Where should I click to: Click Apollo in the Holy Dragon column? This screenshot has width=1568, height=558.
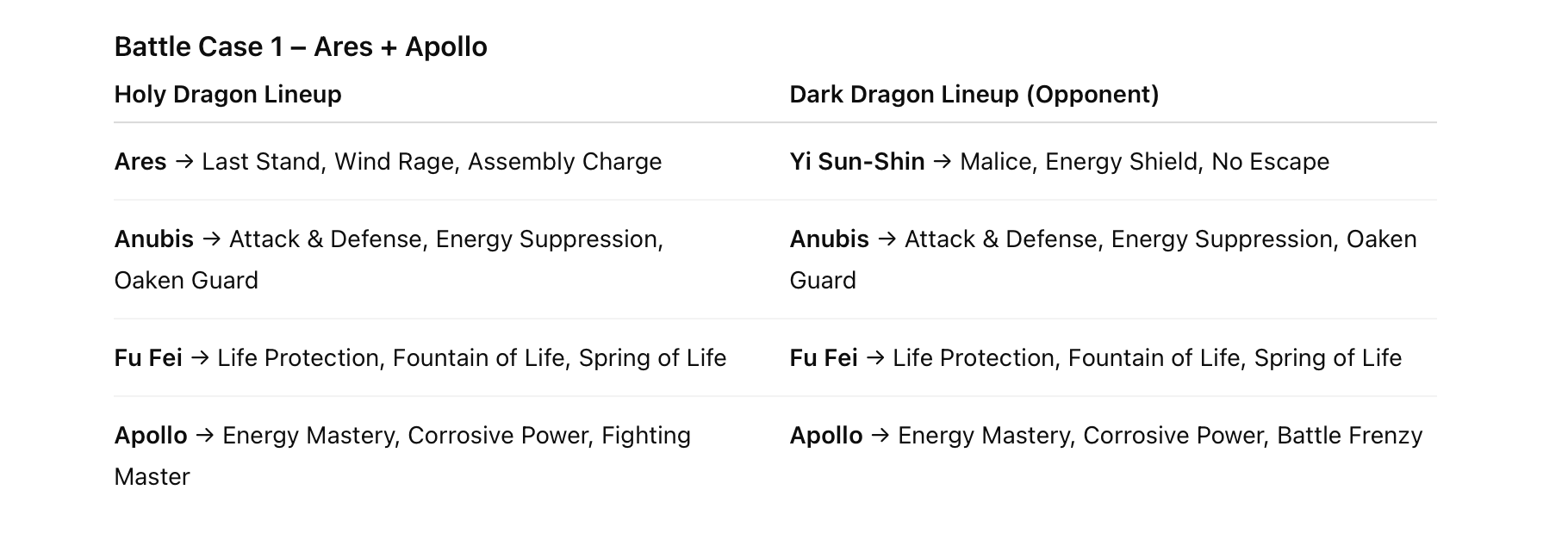point(151,435)
